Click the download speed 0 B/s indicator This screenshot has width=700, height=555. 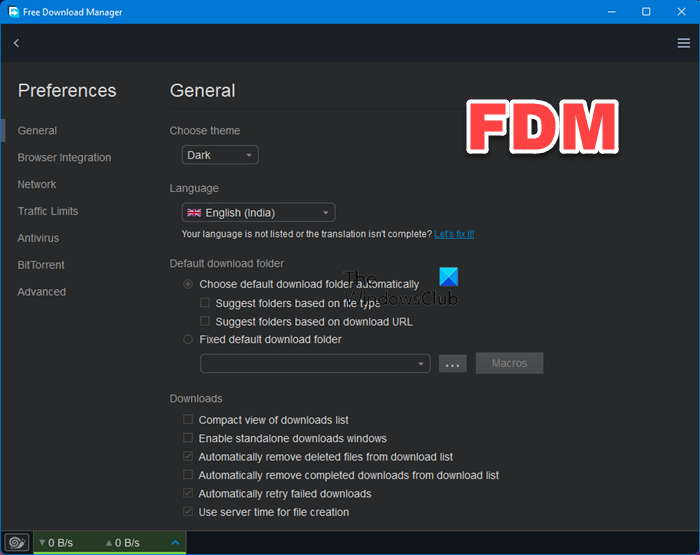tap(56, 542)
